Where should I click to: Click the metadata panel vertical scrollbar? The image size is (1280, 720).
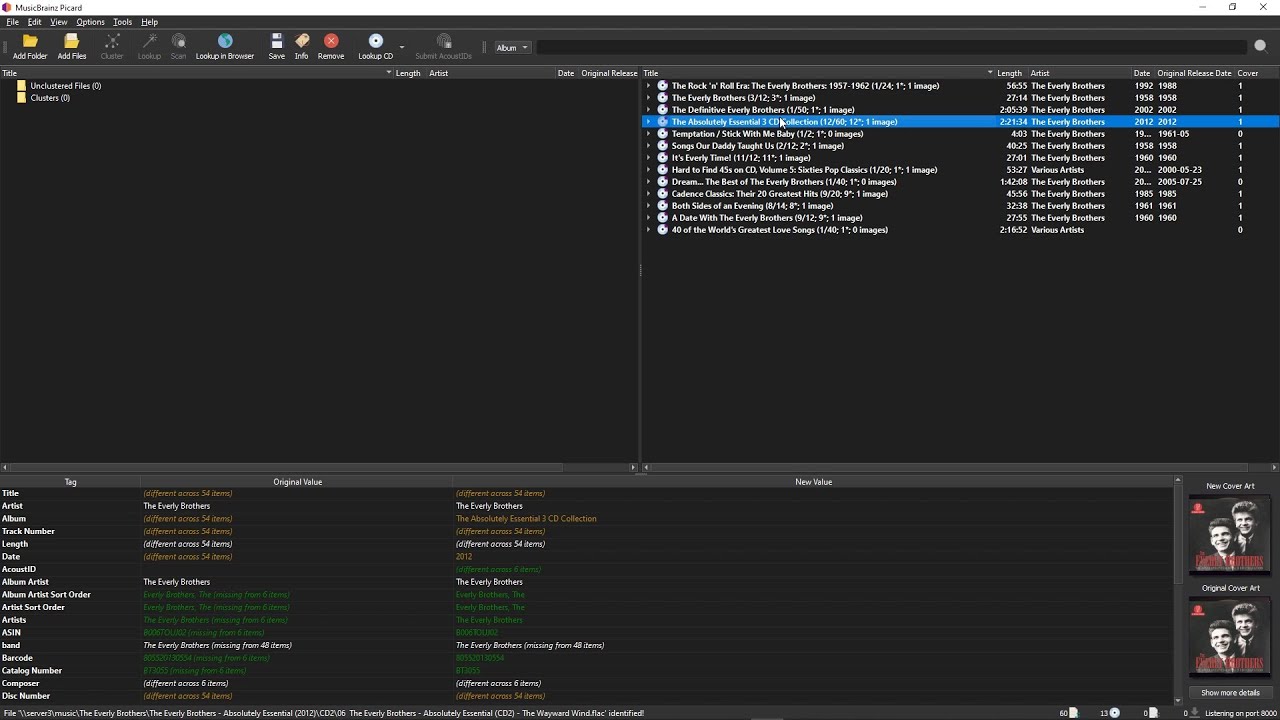(1179, 591)
